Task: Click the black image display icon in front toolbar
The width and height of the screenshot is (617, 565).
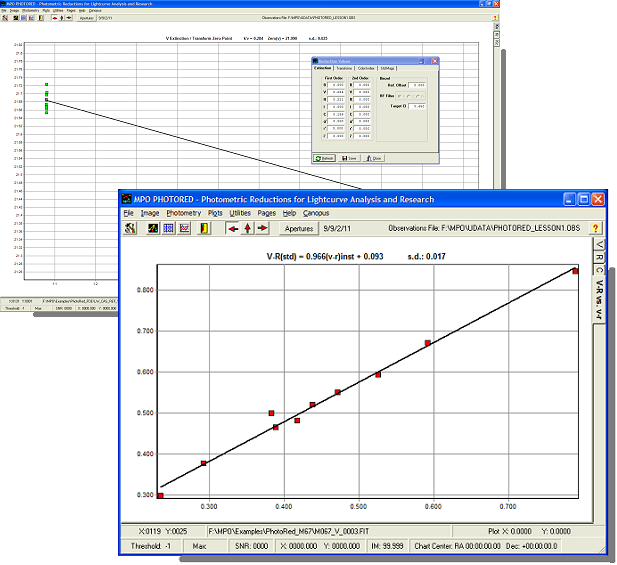Action: pos(153,228)
